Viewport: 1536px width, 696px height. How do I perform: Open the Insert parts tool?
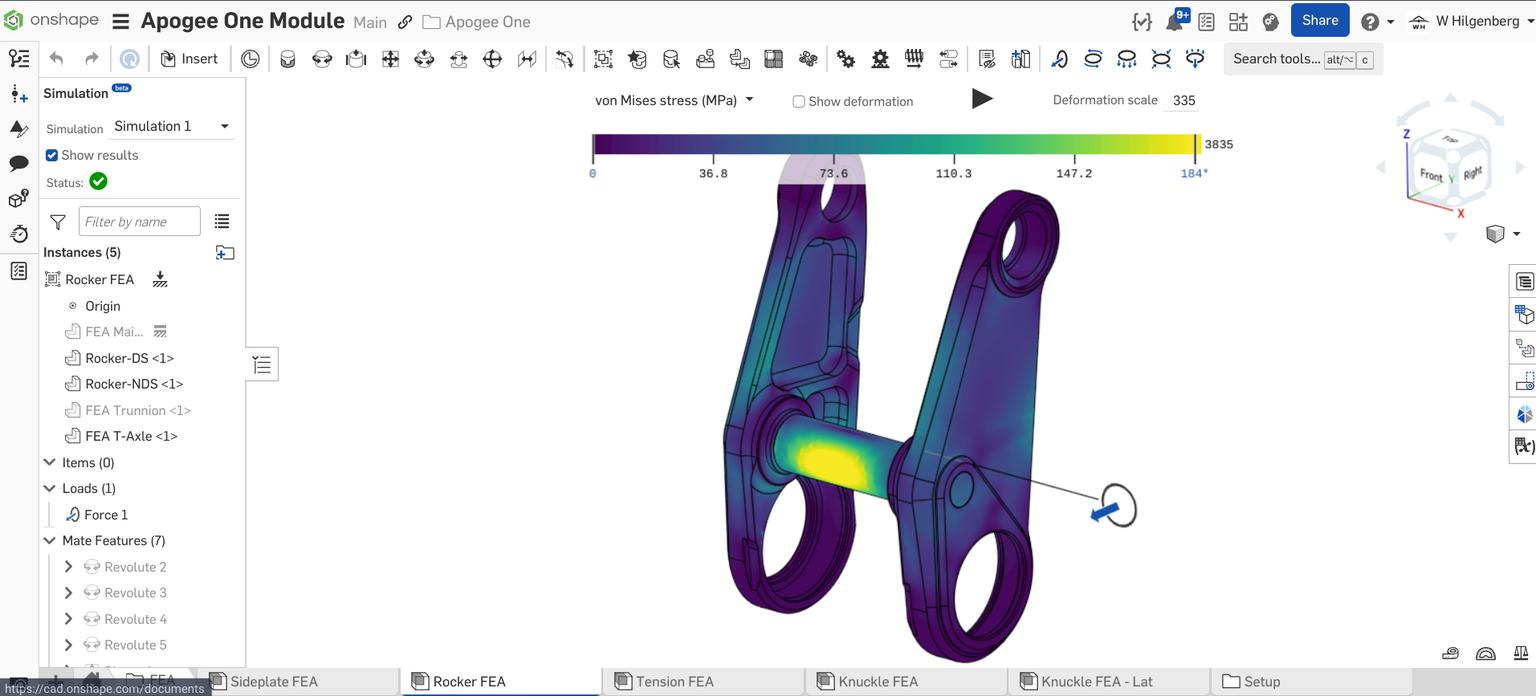189,58
